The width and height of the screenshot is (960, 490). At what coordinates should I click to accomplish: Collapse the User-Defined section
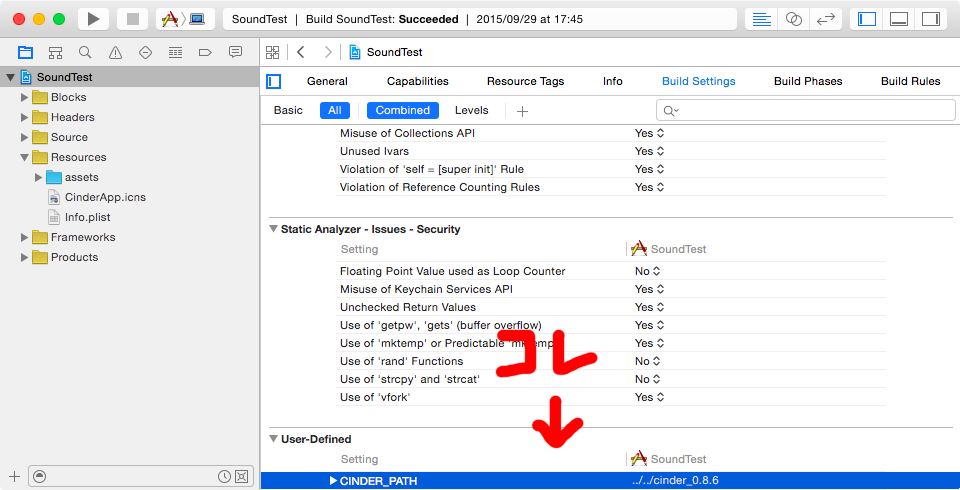point(273,439)
